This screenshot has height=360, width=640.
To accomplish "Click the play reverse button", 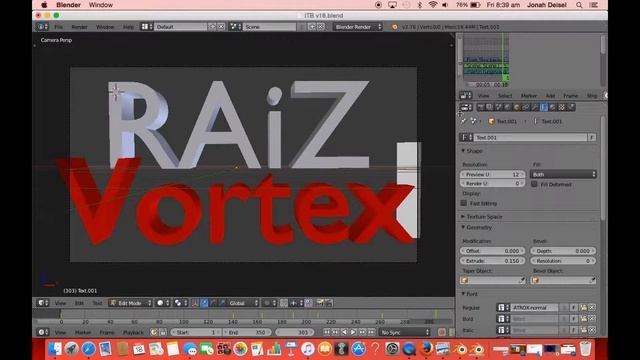I will coord(344,332).
